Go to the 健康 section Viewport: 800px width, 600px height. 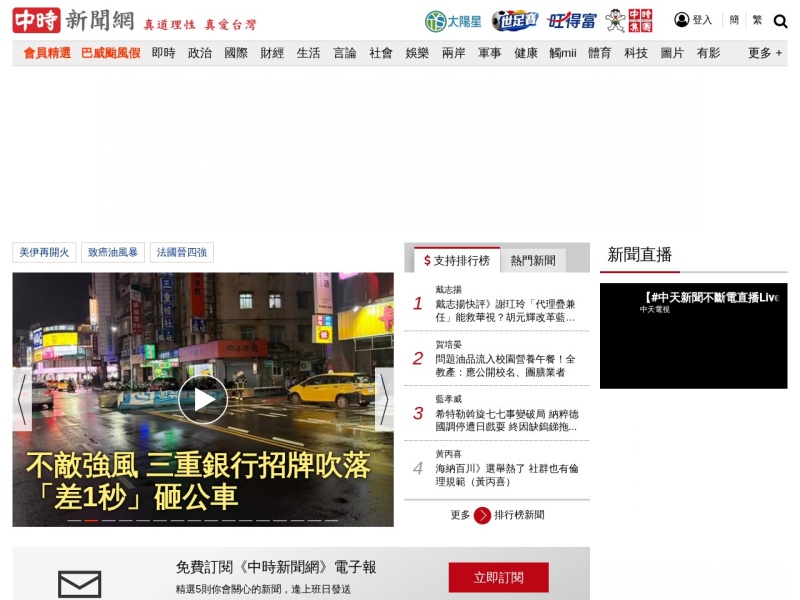tap(526, 53)
